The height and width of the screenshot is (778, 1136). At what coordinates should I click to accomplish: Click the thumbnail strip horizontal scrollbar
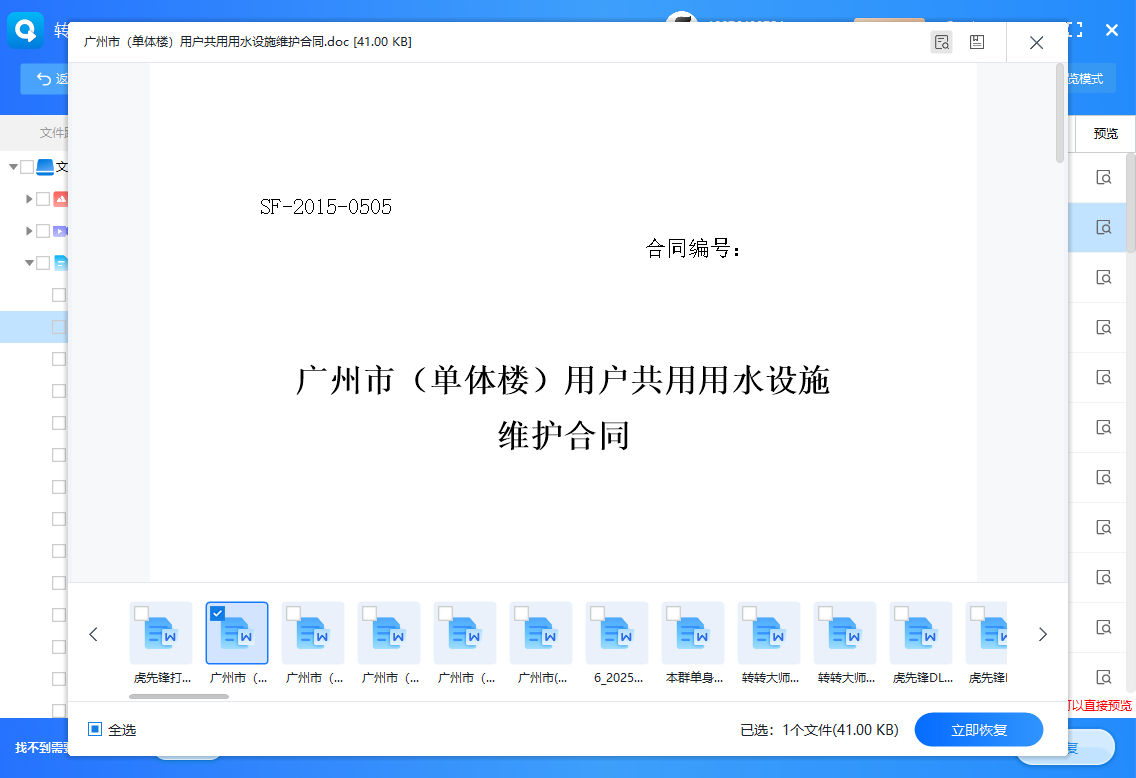(181, 696)
